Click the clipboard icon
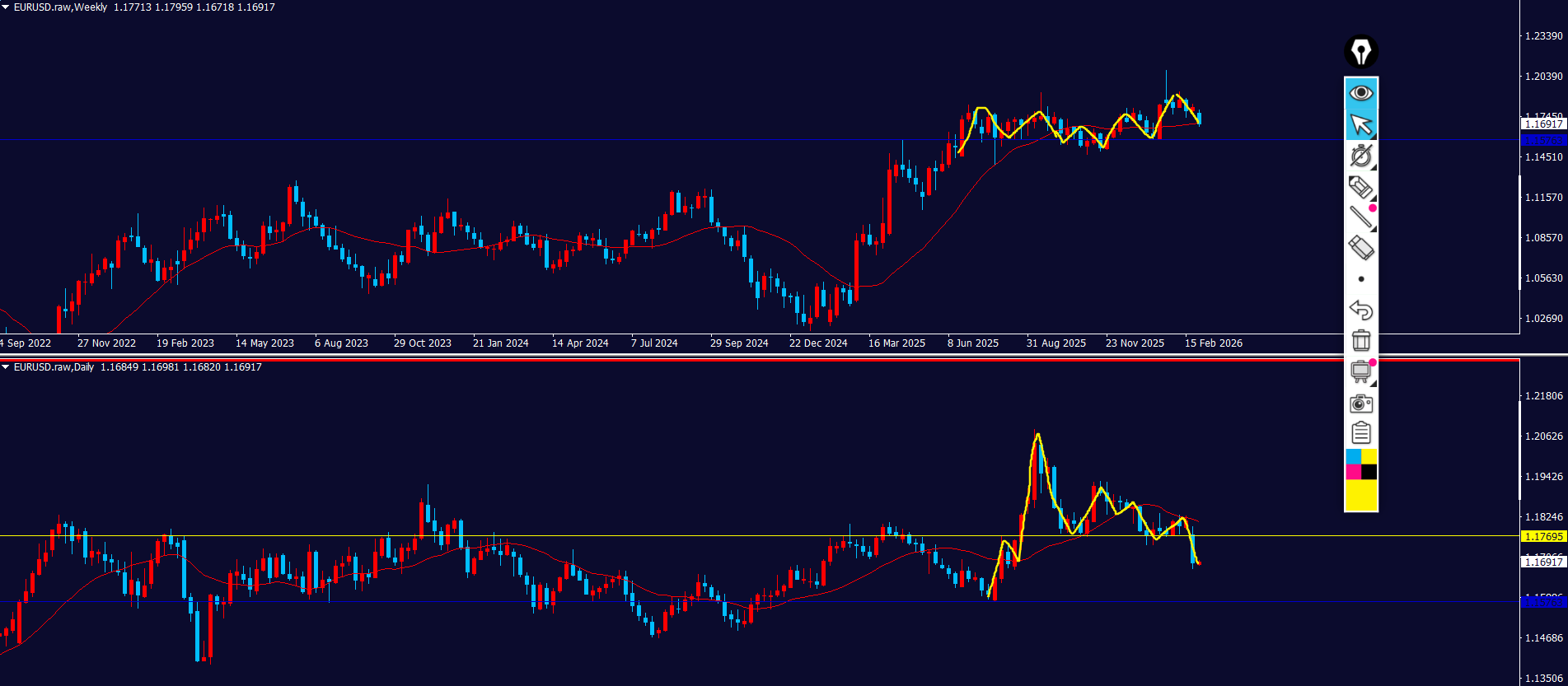 pos(1360,433)
